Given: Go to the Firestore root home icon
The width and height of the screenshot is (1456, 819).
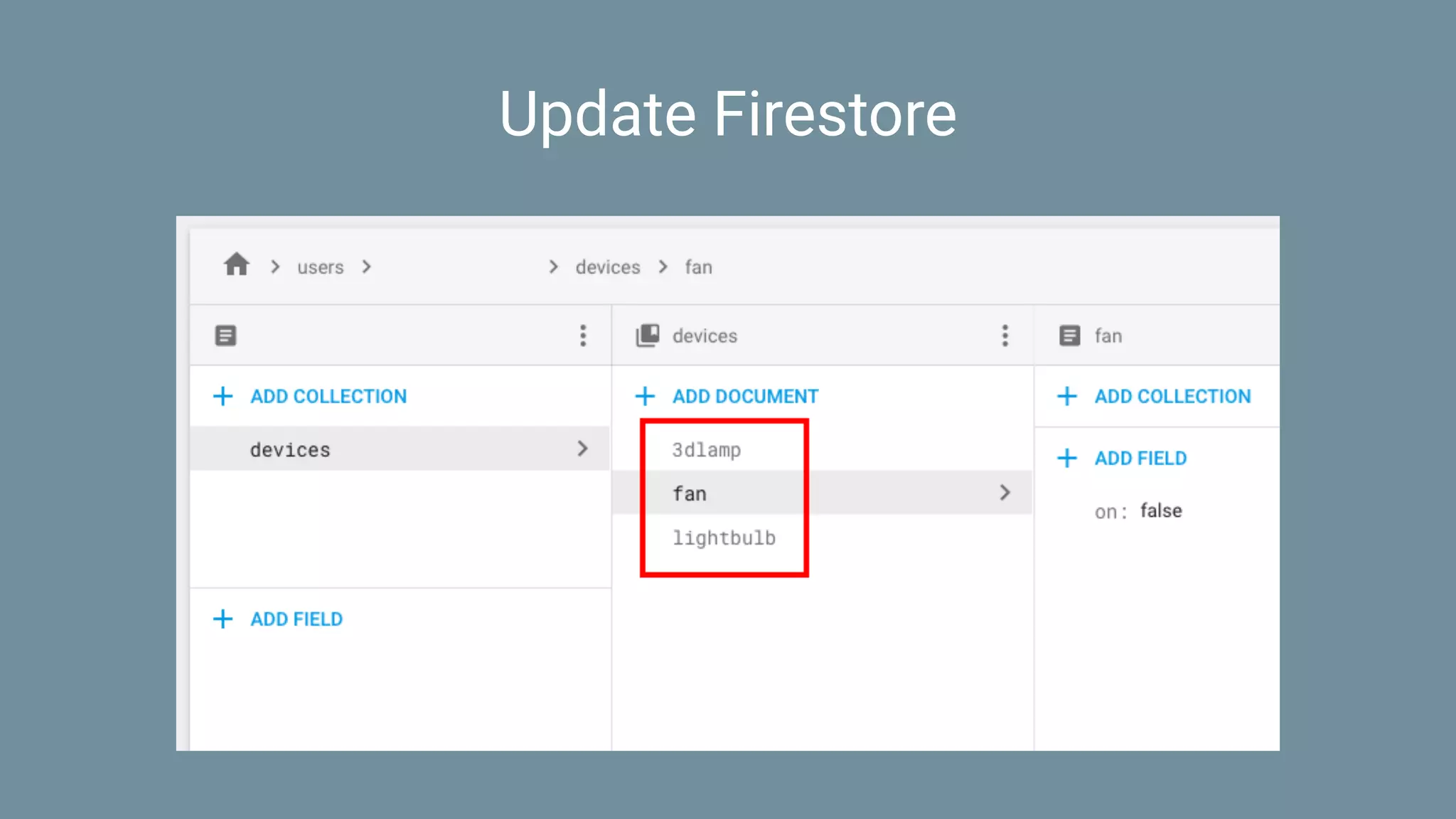Looking at the screenshot, I should tap(237, 264).
